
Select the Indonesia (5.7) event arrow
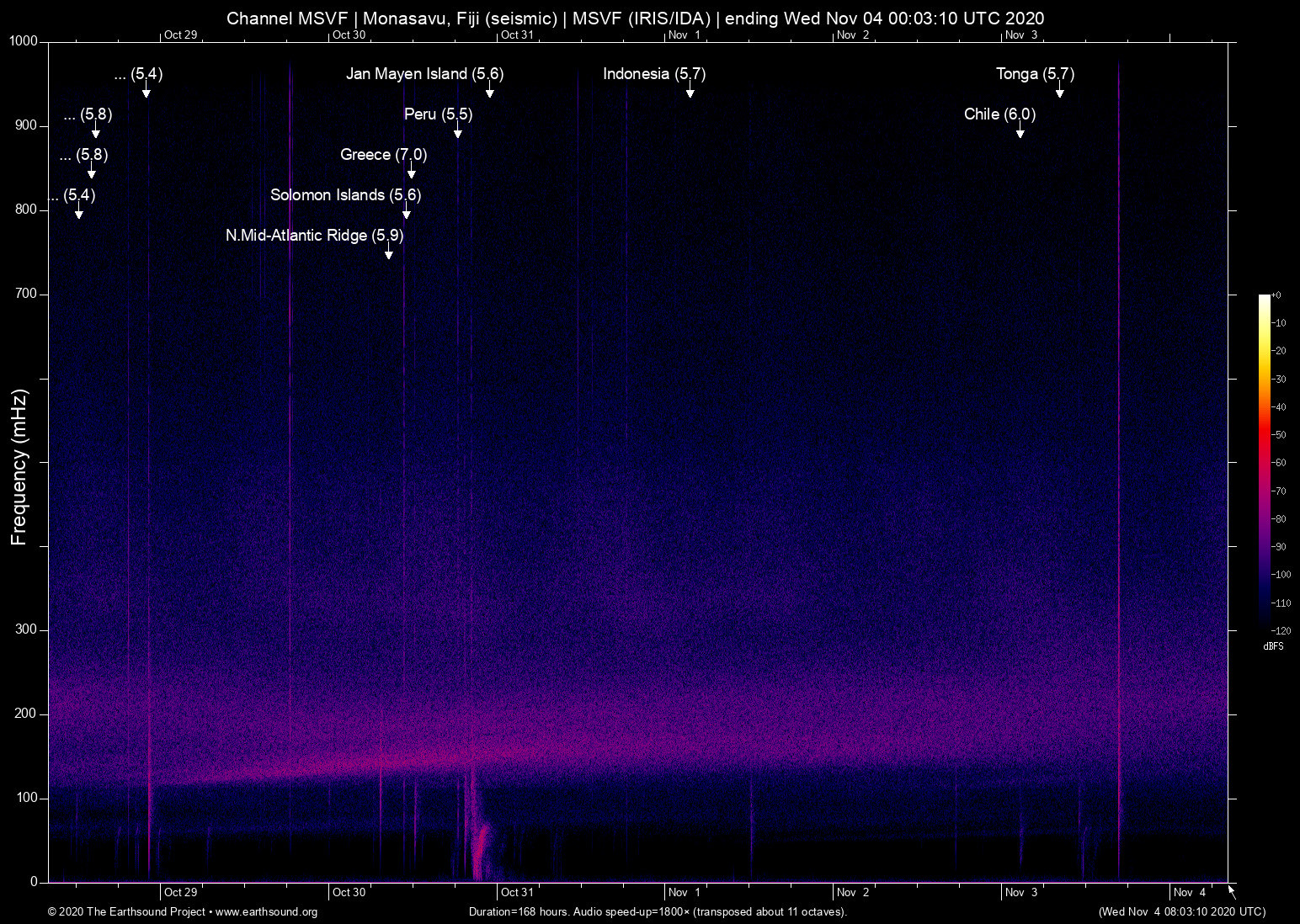690,91
